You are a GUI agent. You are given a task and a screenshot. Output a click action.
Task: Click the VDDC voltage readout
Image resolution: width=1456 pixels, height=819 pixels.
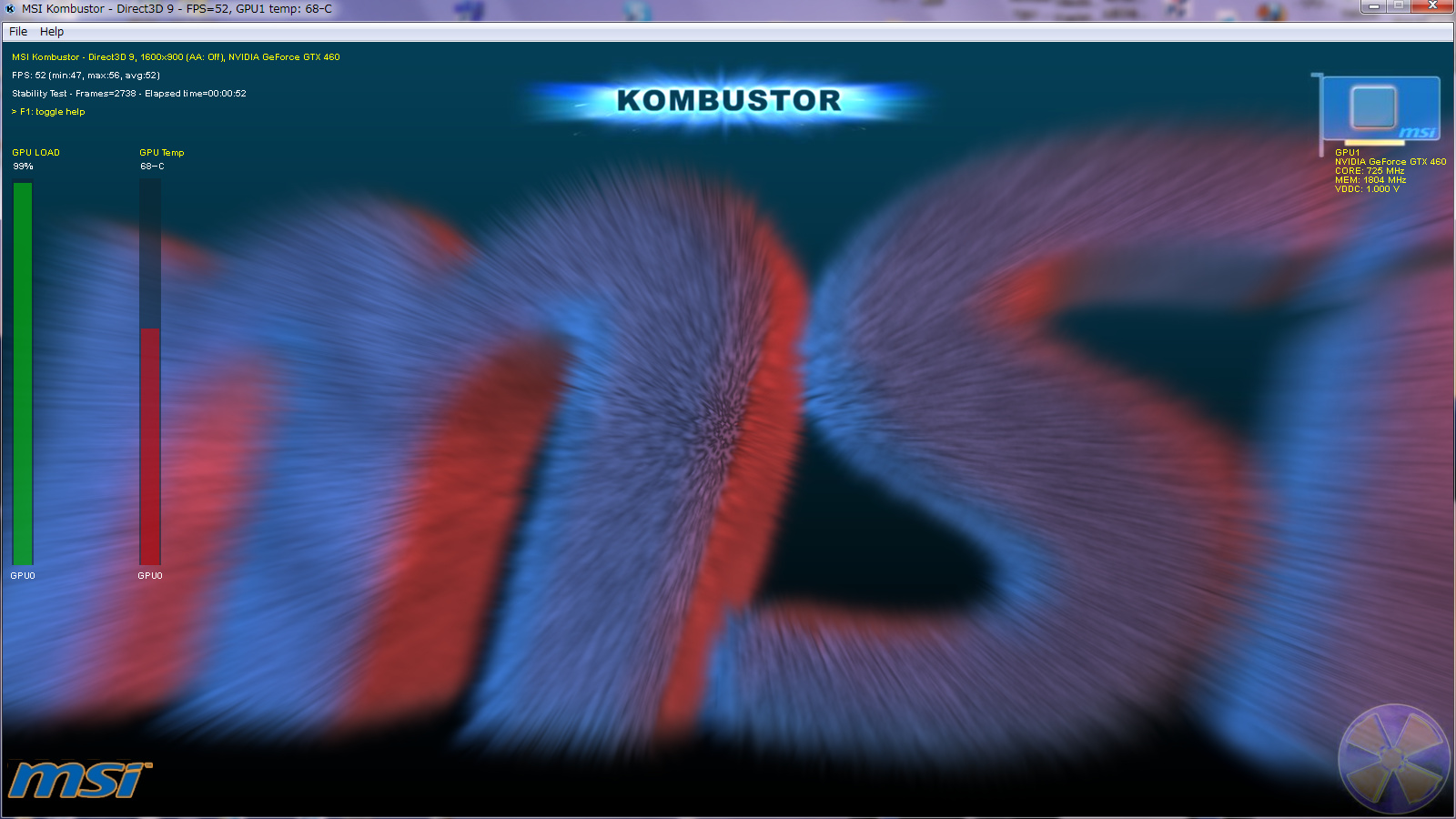1367,189
